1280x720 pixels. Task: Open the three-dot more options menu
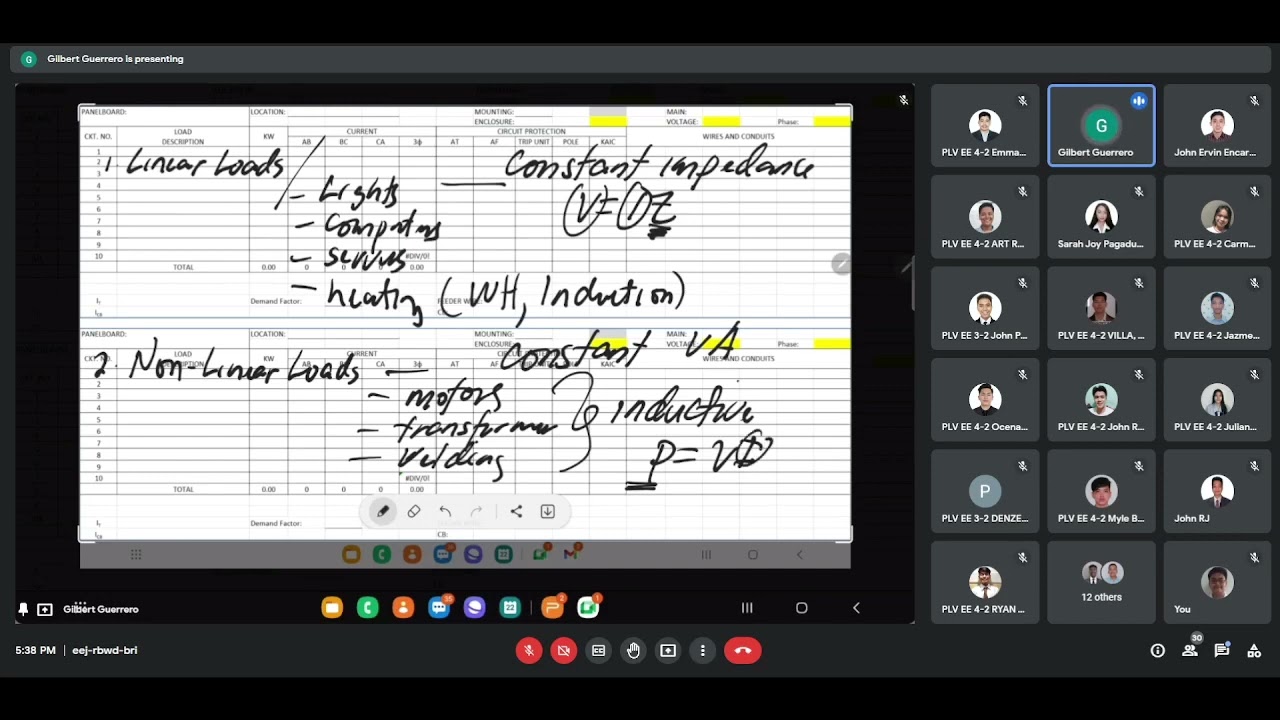pyautogui.click(x=703, y=650)
